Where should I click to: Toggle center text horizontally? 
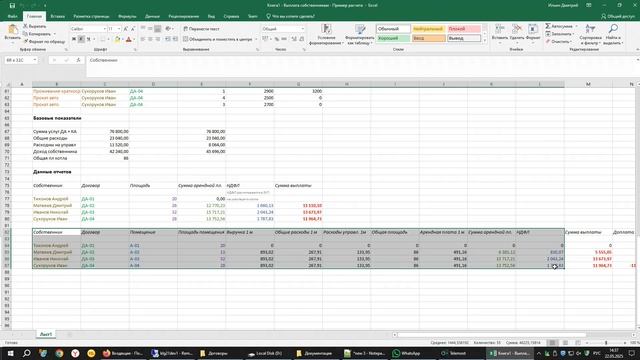(150, 39)
